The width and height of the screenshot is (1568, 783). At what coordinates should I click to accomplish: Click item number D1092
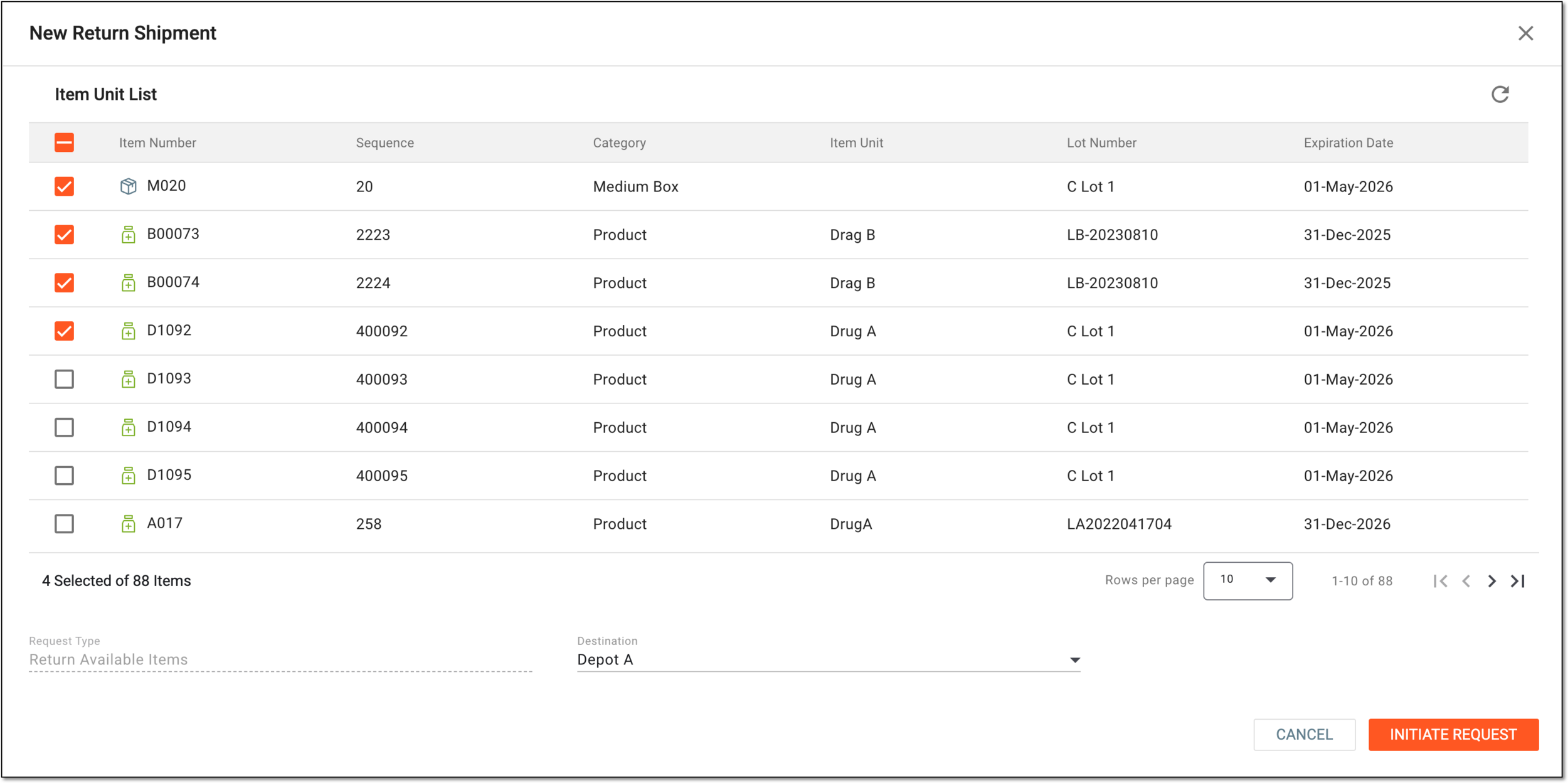pos(169,330)
